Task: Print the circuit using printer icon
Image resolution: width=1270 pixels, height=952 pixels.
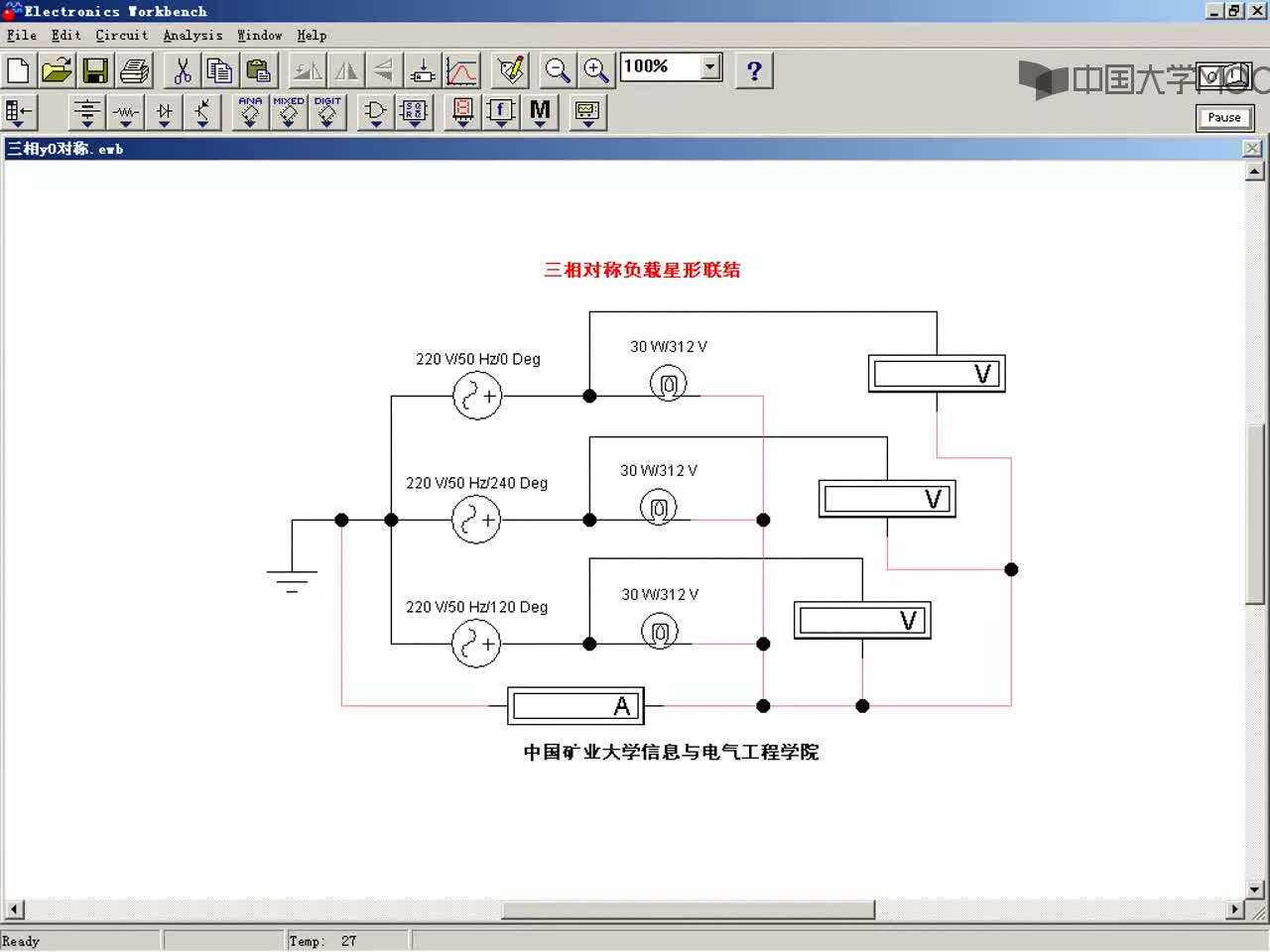Action: coord(134,70)
